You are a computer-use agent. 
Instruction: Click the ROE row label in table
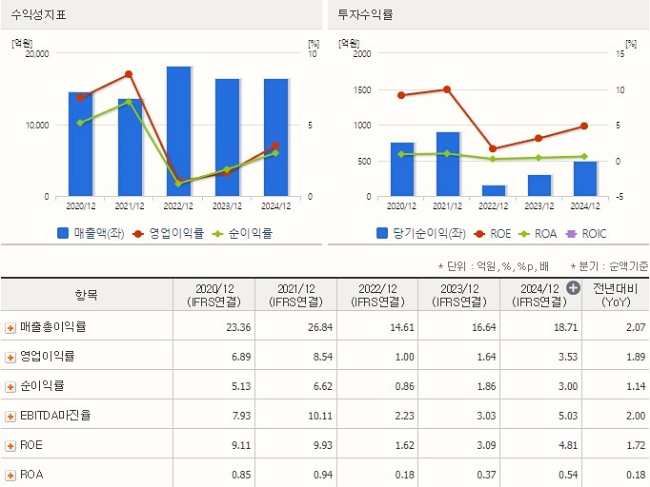(31, 445)
